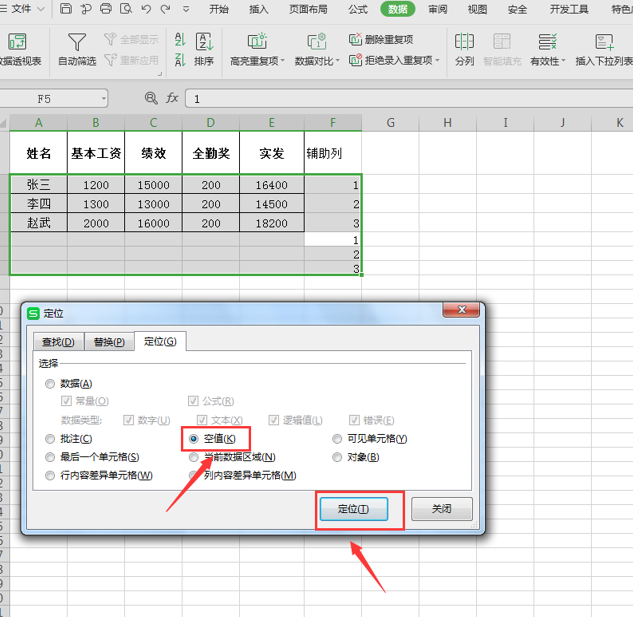The image size is (633, 617).
Task: Click the Print Preview icon
Action: pyautogui.click(x=126, y=8)
